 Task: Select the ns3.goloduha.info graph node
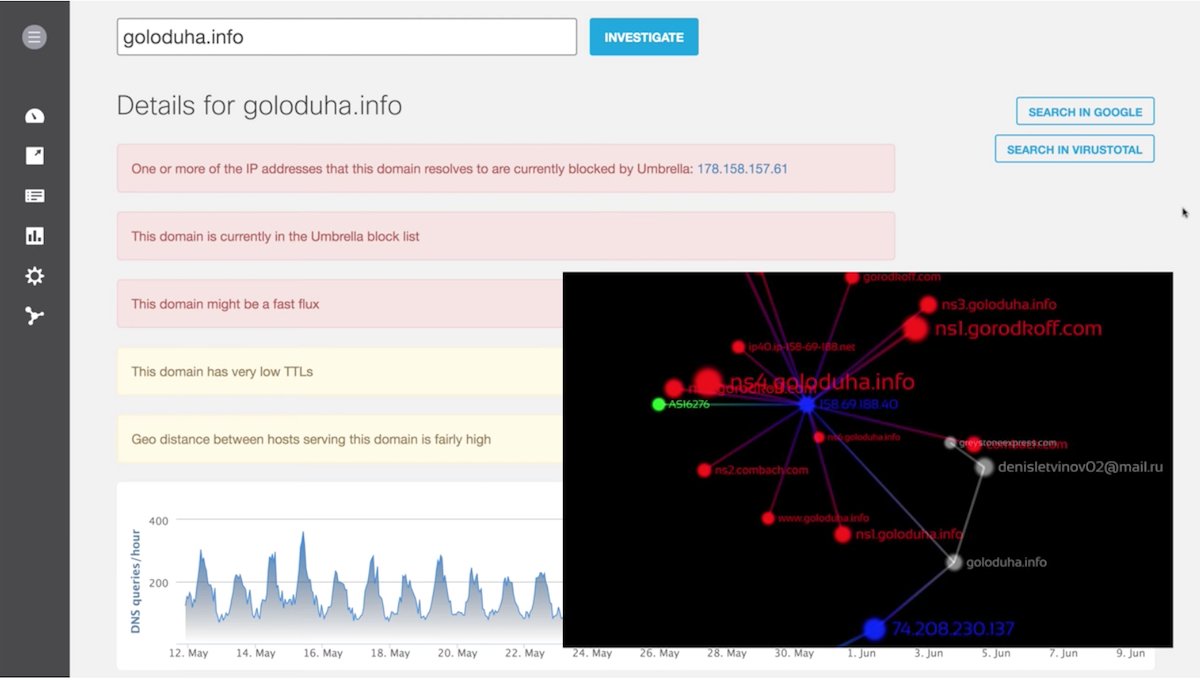(x=928, y=304)
